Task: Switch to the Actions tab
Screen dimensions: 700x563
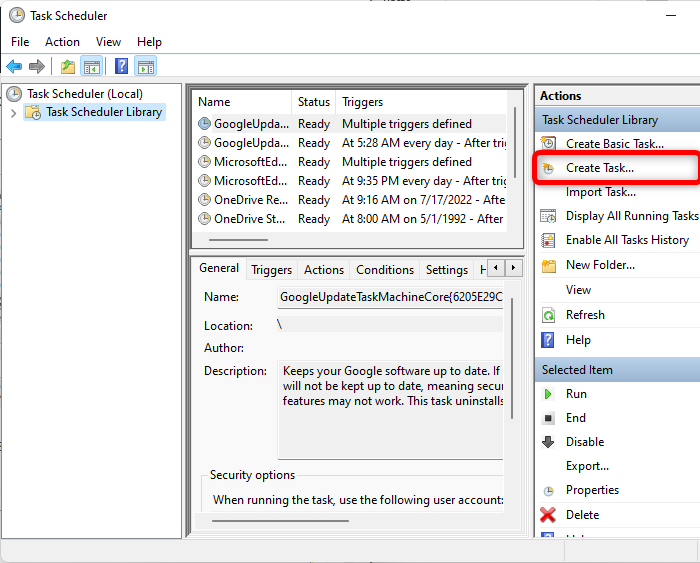Action: 324,270
